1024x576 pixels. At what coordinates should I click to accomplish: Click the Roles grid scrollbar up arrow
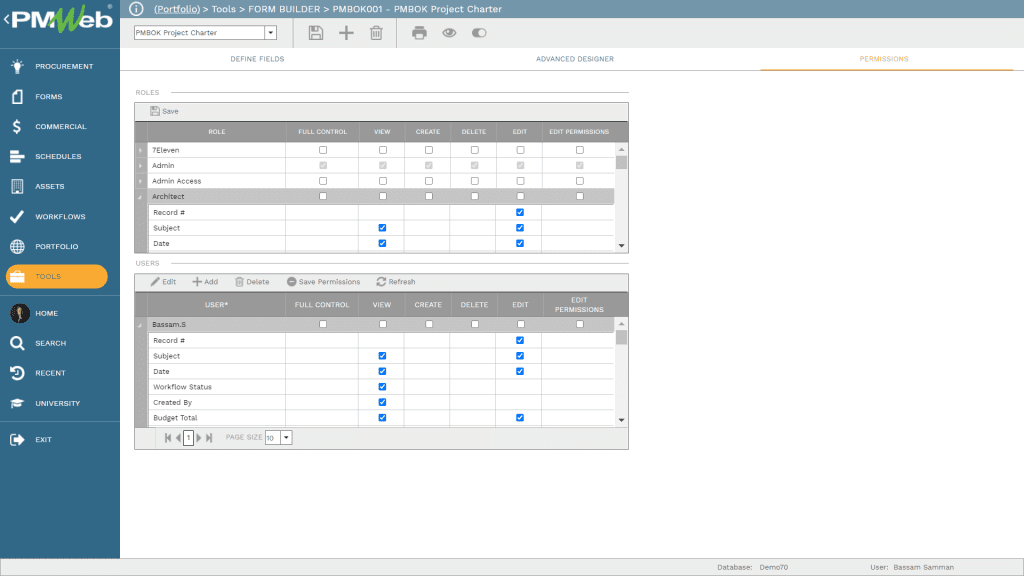pyautogui.click(x=622, y=150)
